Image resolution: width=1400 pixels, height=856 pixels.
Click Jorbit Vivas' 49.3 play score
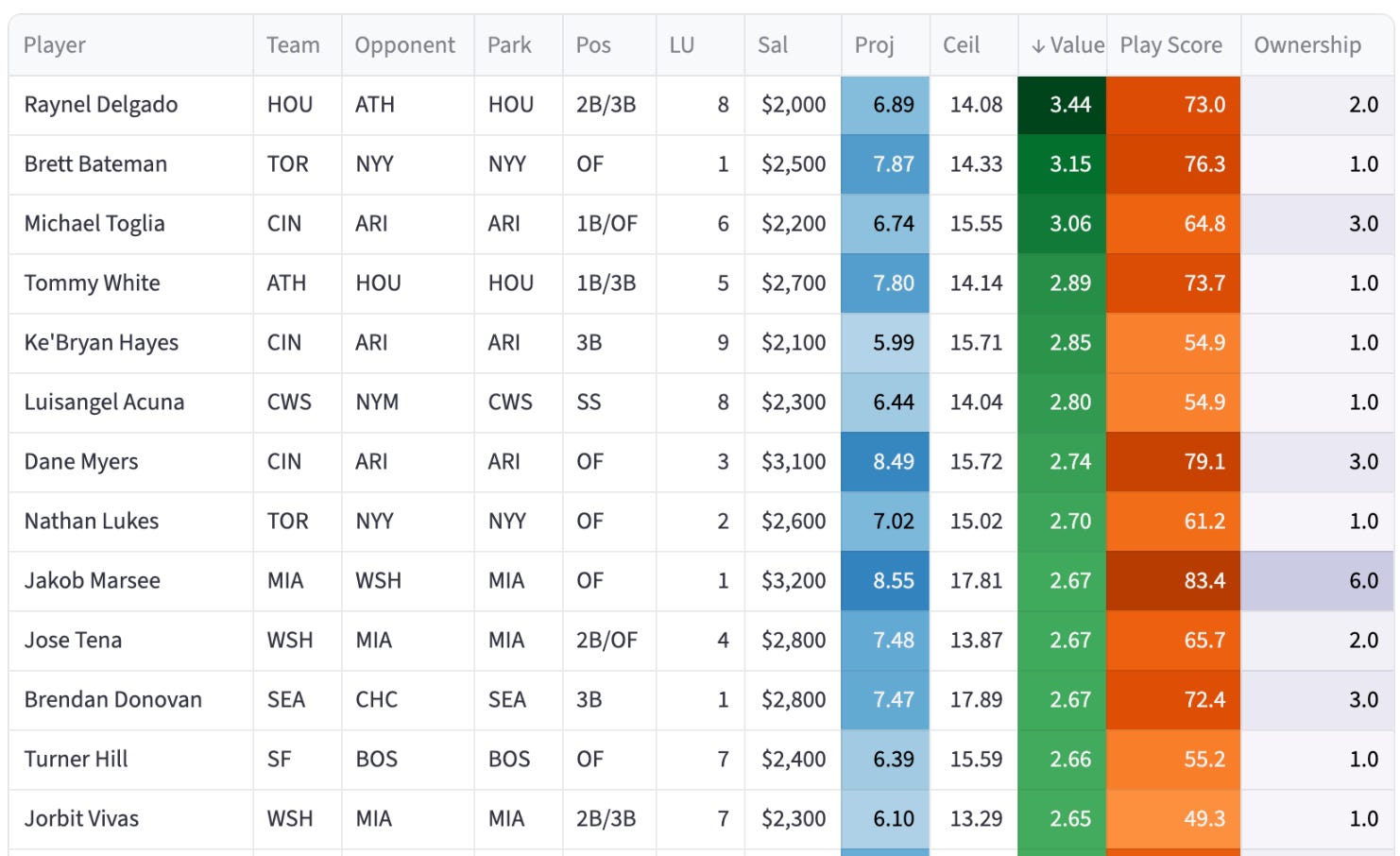1173,819
